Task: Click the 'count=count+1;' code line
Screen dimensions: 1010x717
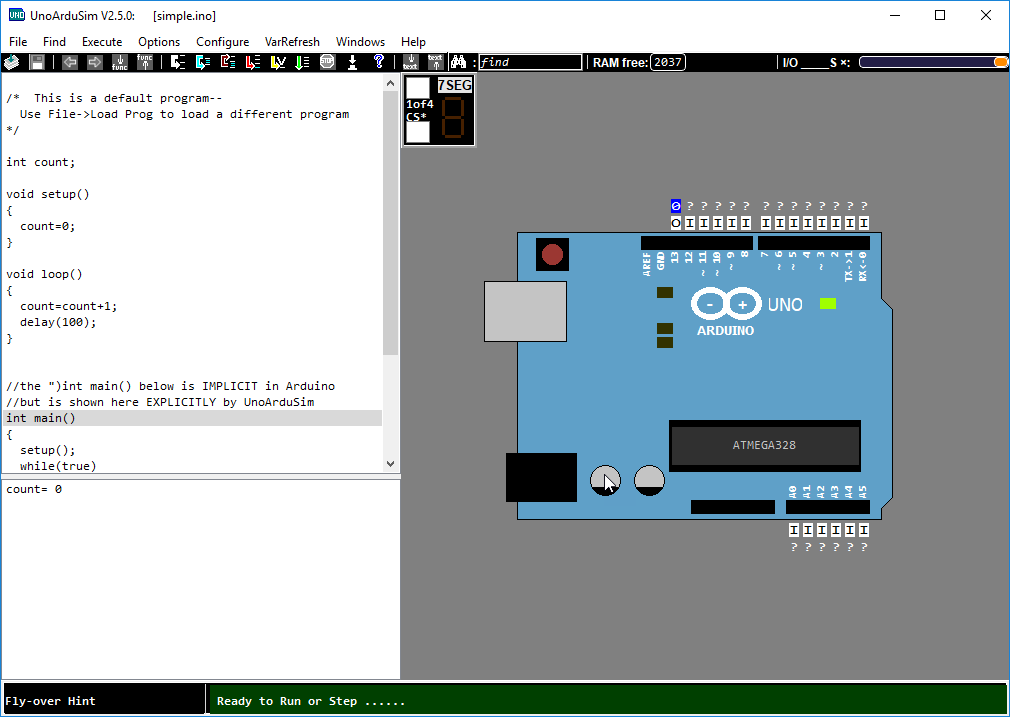Action: pos(68,306)
